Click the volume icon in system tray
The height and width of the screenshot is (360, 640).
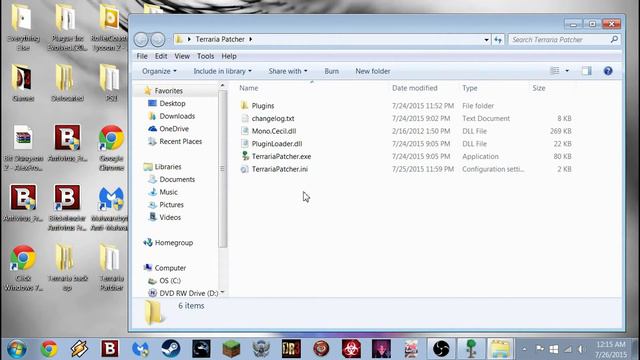coord(581,349)
